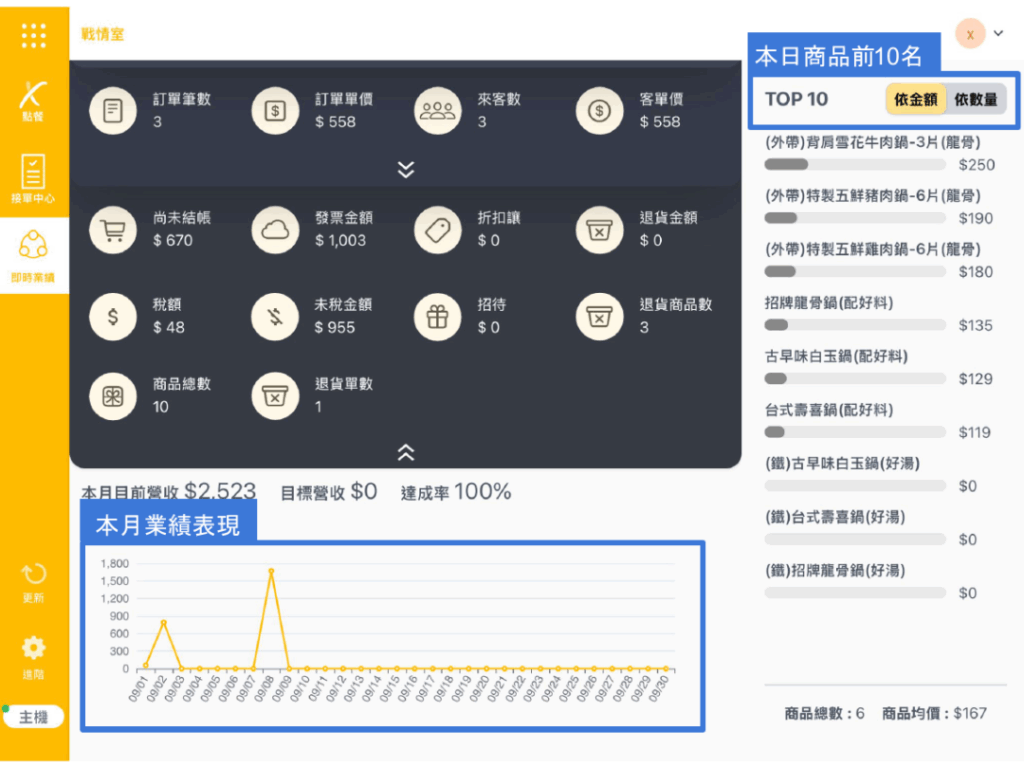Click the user avatar X button
1024x768 pixels.
970,34
